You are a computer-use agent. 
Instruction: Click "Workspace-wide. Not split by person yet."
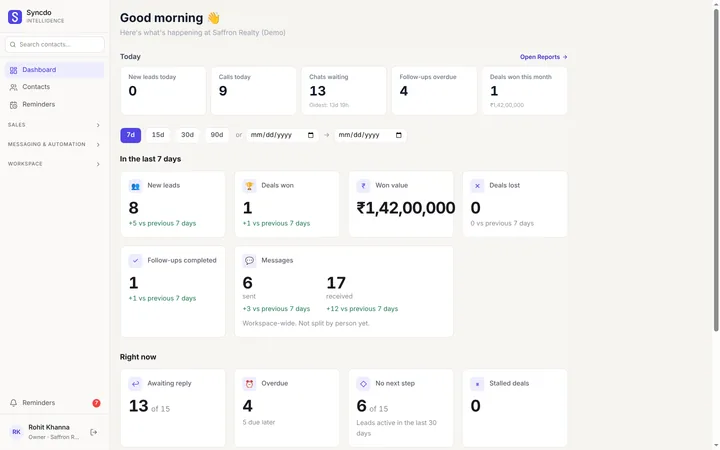[306, 324]
